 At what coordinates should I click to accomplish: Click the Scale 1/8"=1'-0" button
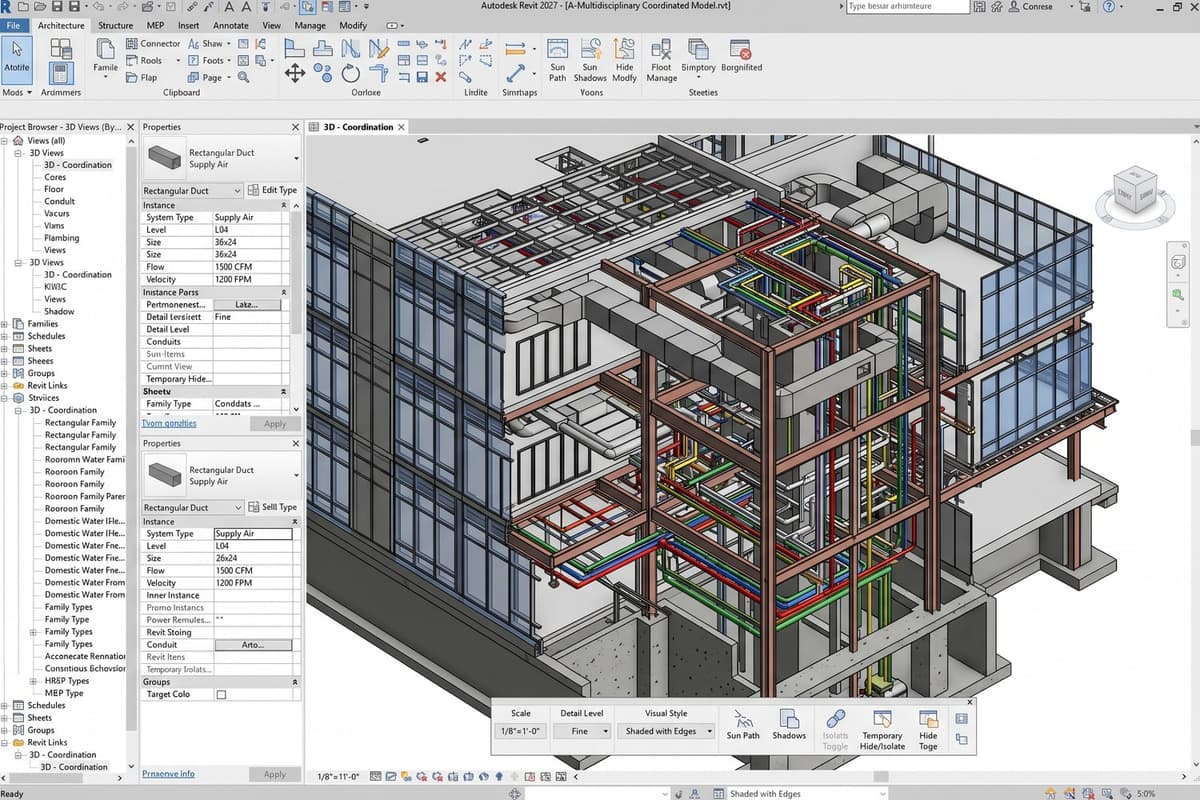521,732
